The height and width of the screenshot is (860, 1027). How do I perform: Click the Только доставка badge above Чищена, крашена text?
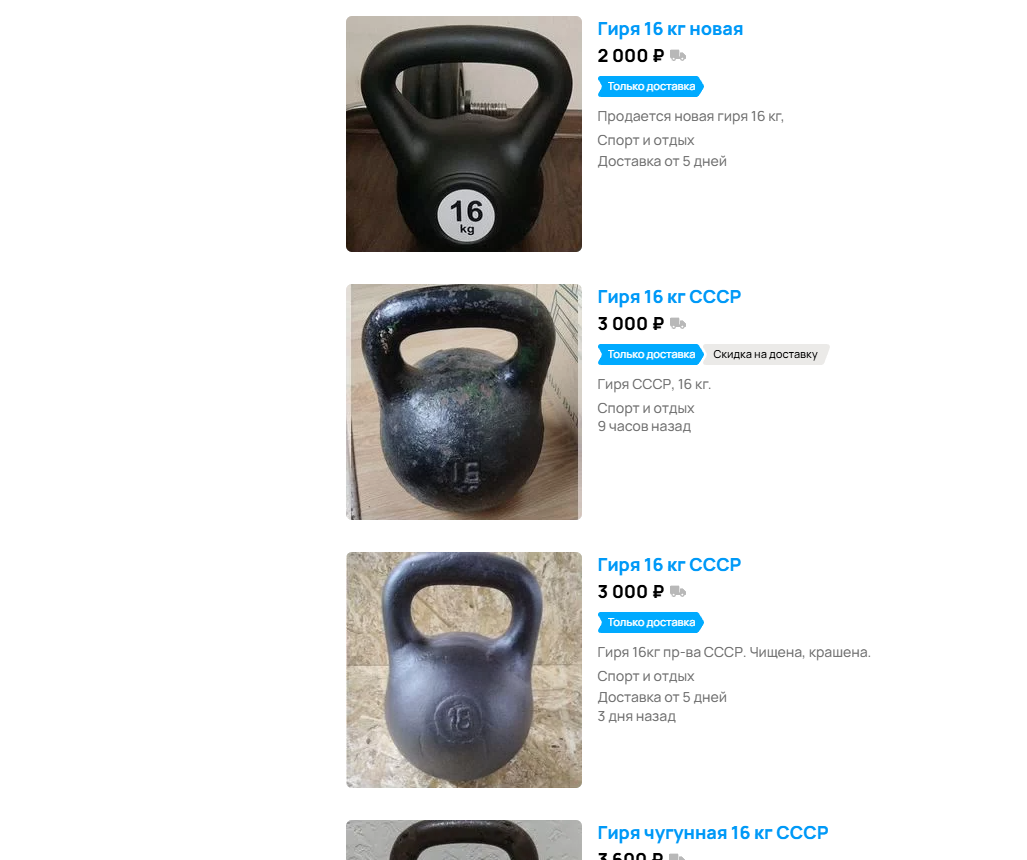tap(650, 622)
